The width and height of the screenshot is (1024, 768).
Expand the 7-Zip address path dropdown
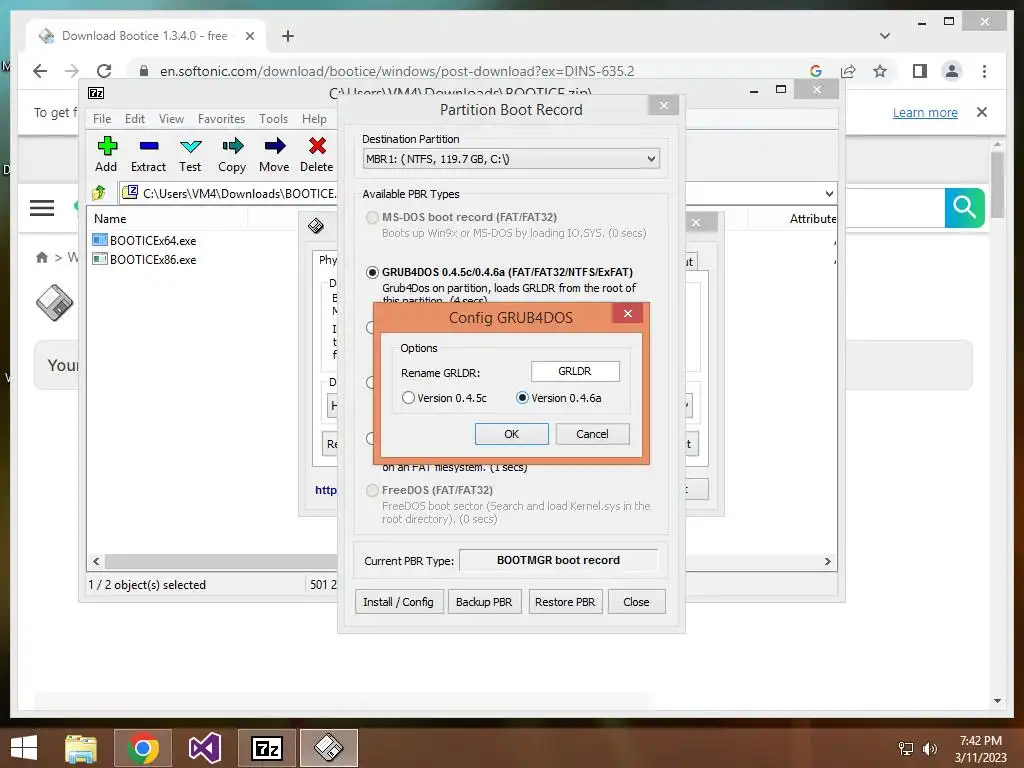829,193
